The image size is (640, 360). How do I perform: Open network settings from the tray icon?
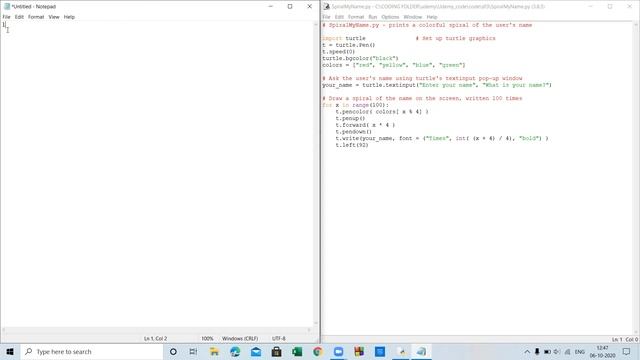(567, 351)
